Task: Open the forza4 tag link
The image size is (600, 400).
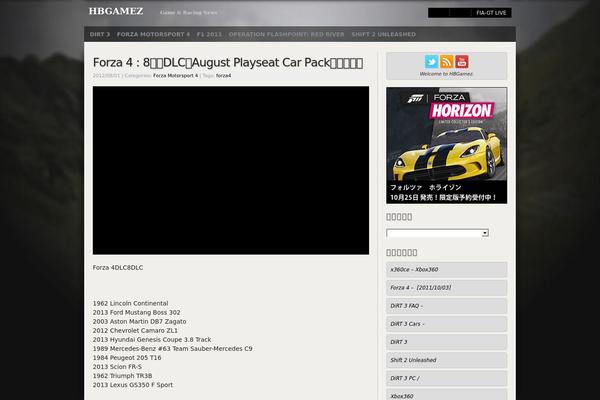Action: click(x=223, y=76)
